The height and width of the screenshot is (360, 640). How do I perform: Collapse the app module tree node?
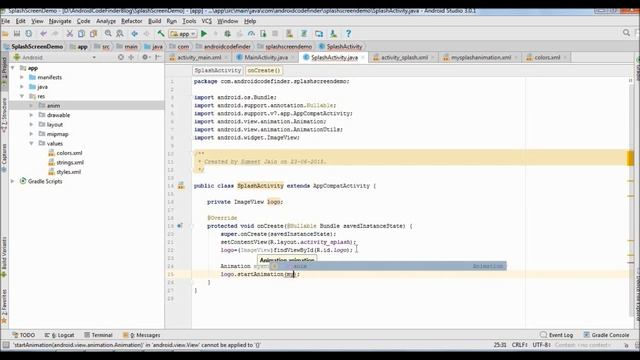point(13,68)
